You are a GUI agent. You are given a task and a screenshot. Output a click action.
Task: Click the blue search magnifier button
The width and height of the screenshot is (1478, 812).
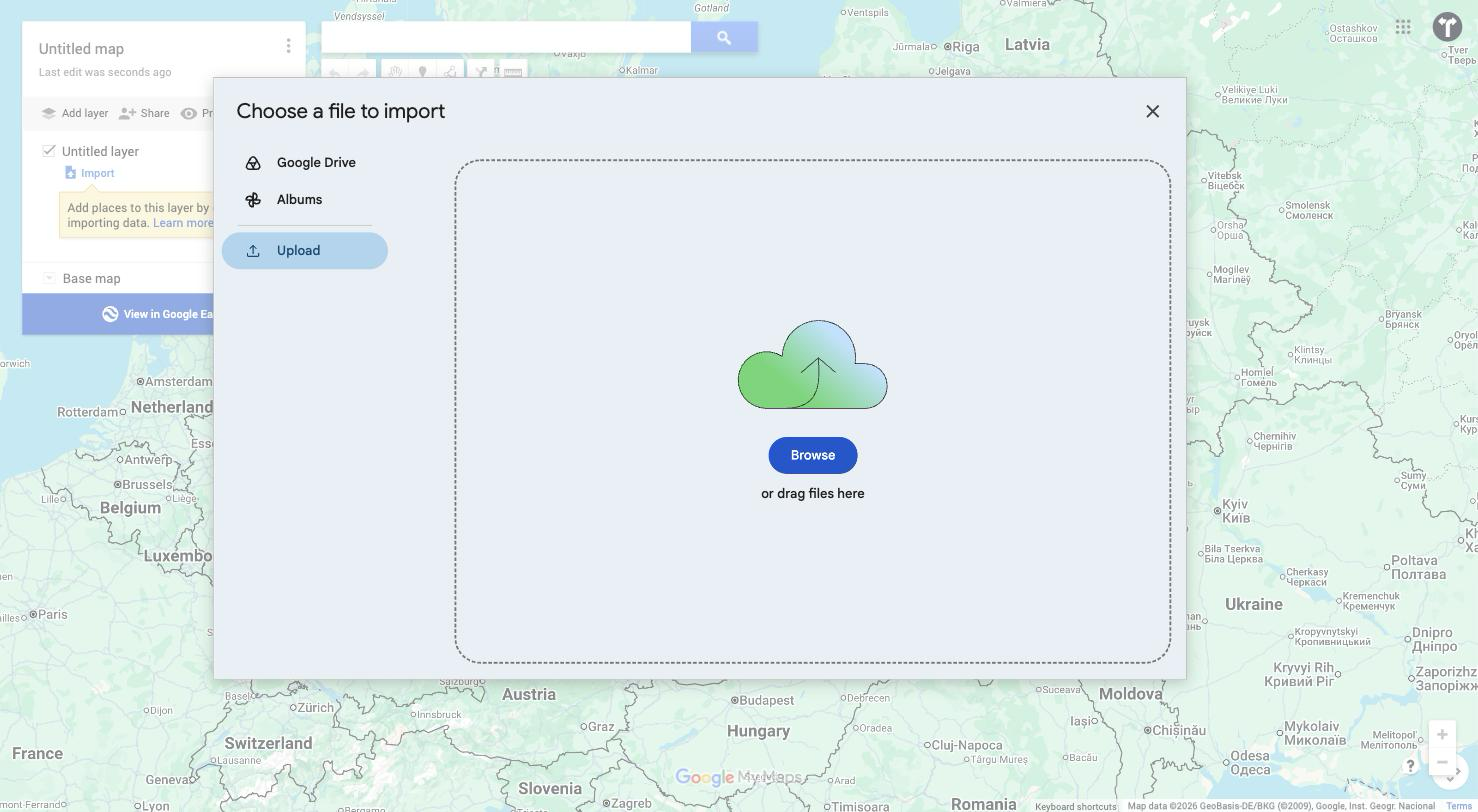pos(724,37)
